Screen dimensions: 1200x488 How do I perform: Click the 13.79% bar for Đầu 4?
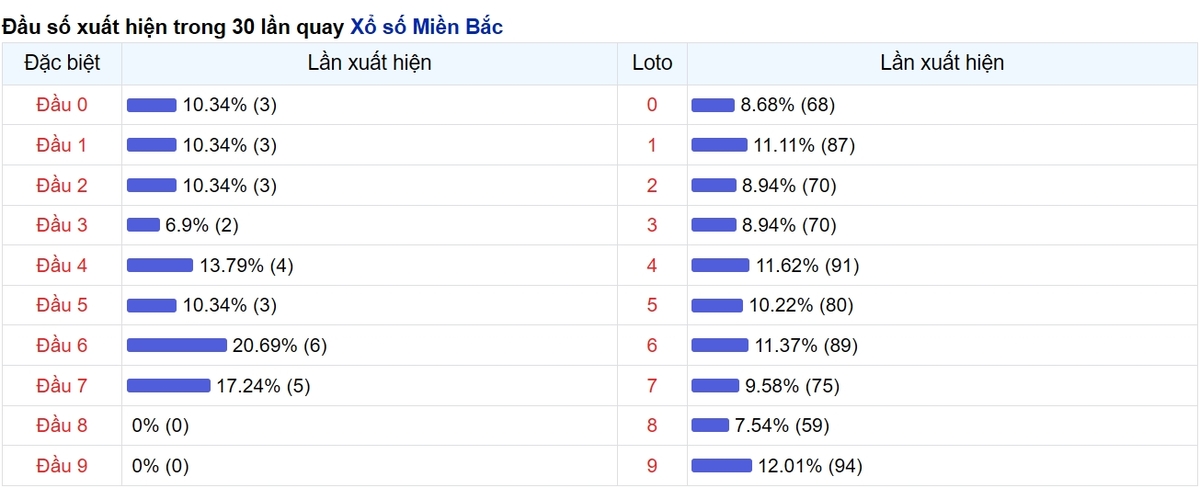click(x=160, y=265)
